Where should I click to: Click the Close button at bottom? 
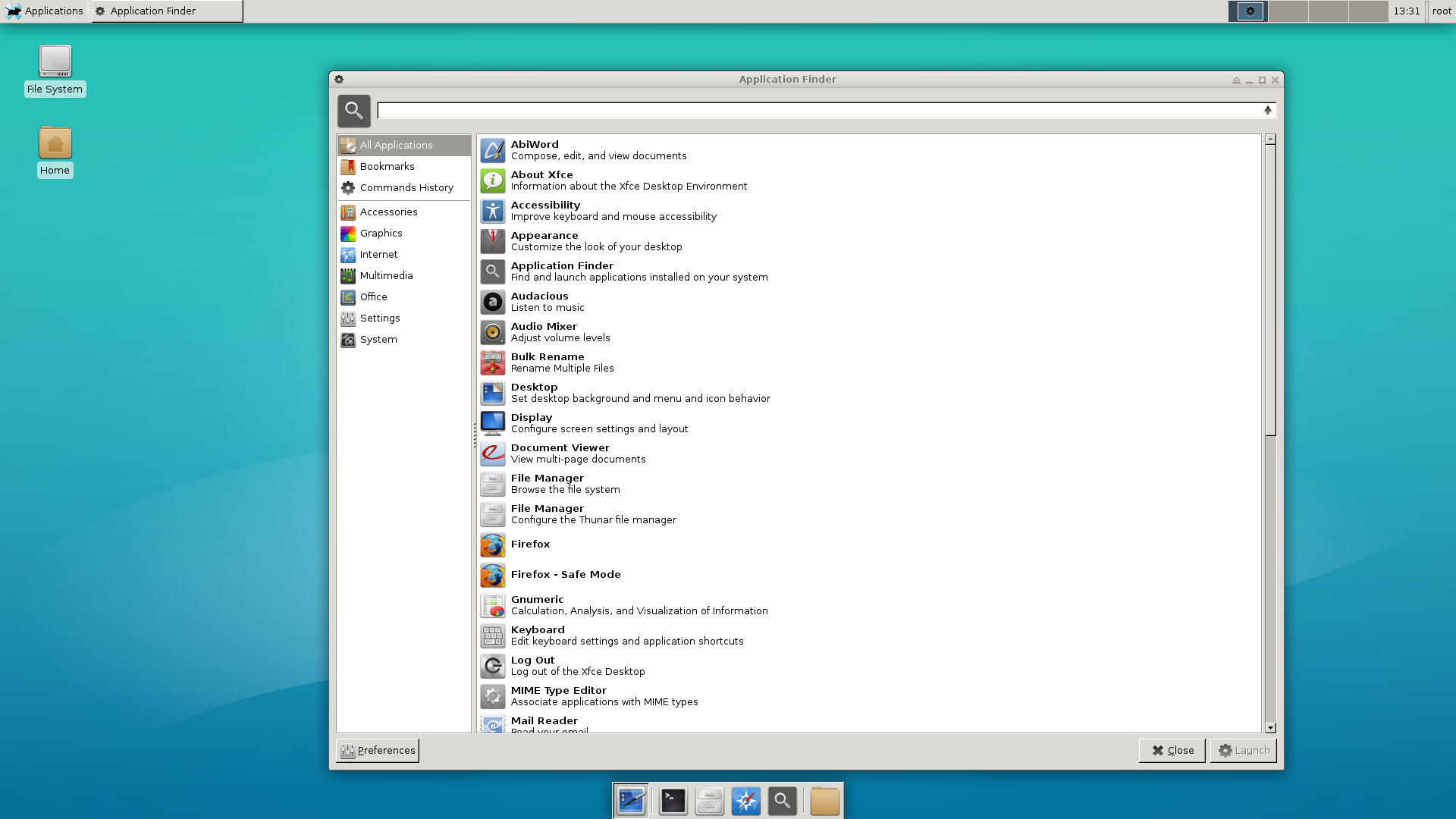coord(1172,750)
